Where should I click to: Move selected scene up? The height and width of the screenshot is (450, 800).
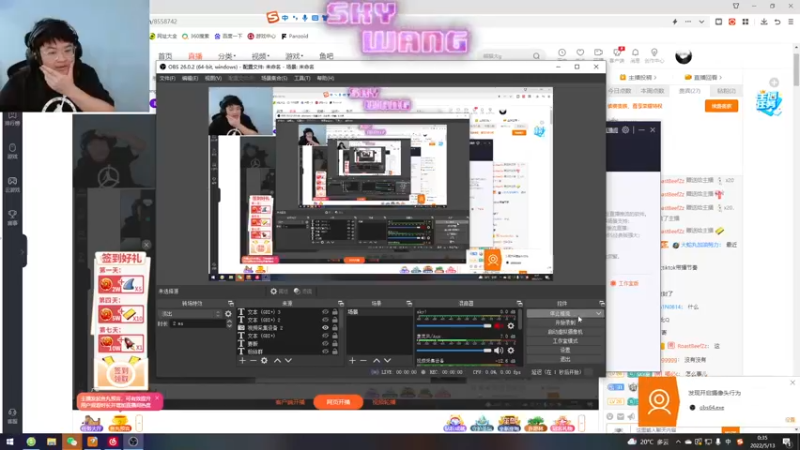point(377,360)
